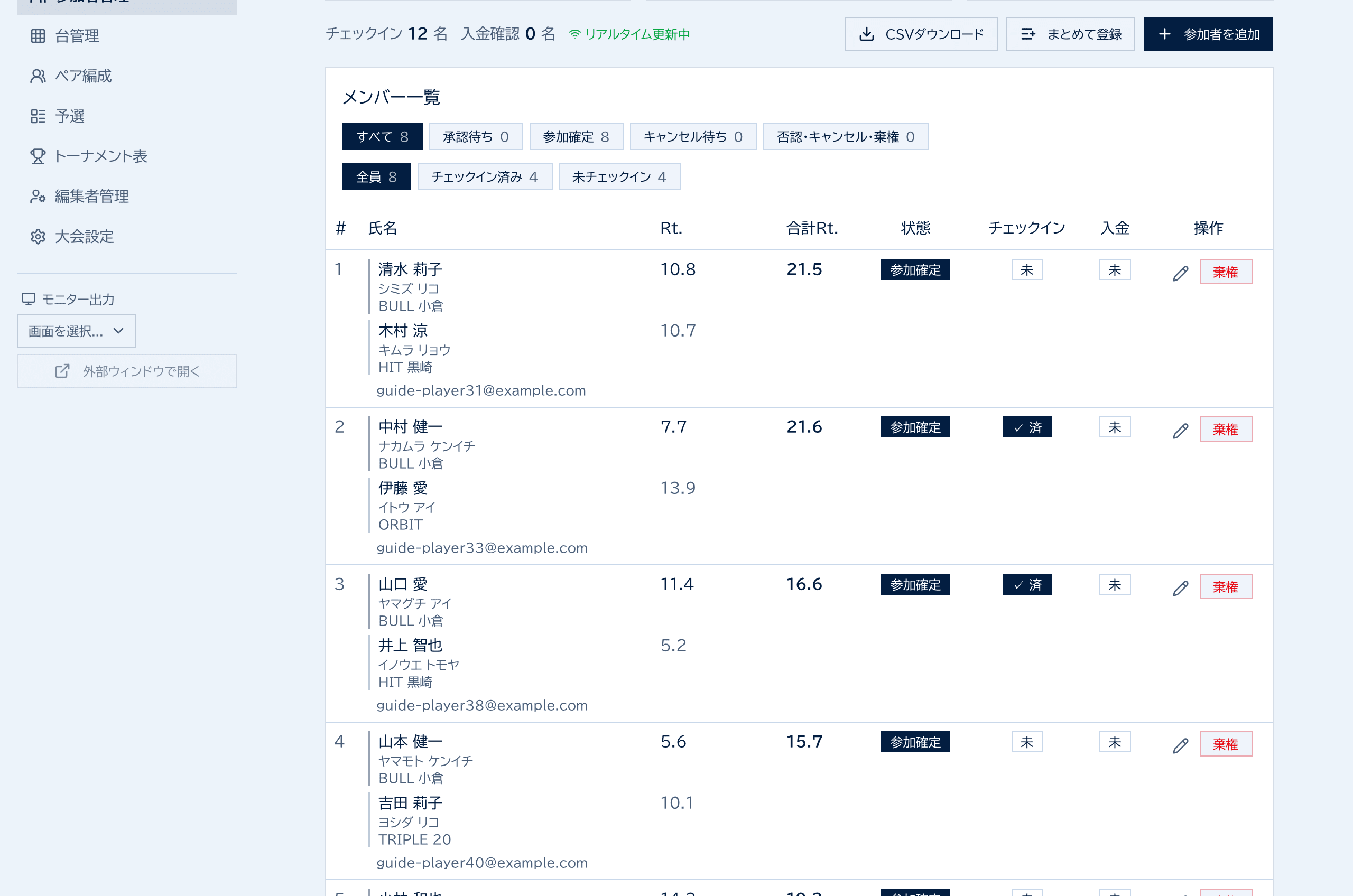The width and height of the screenshot is (1353, 896).
Task: Toggle payment 未 for 山口 愛 row
Action: pos(1115,585)
